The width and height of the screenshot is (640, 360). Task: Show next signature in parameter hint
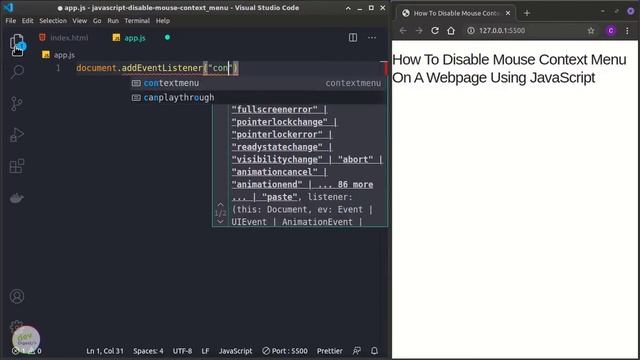(x=220, y=222)
